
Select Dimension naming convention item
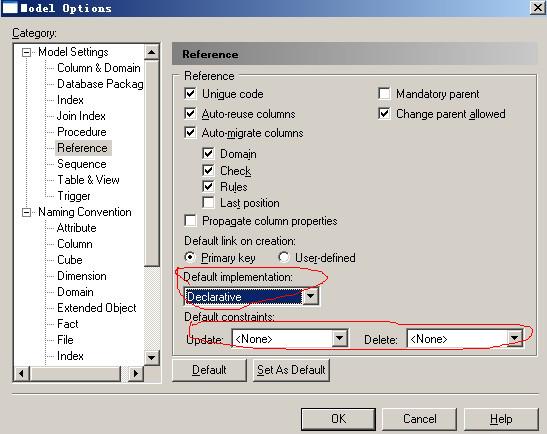pyautogui.click(x=82, y=276)
